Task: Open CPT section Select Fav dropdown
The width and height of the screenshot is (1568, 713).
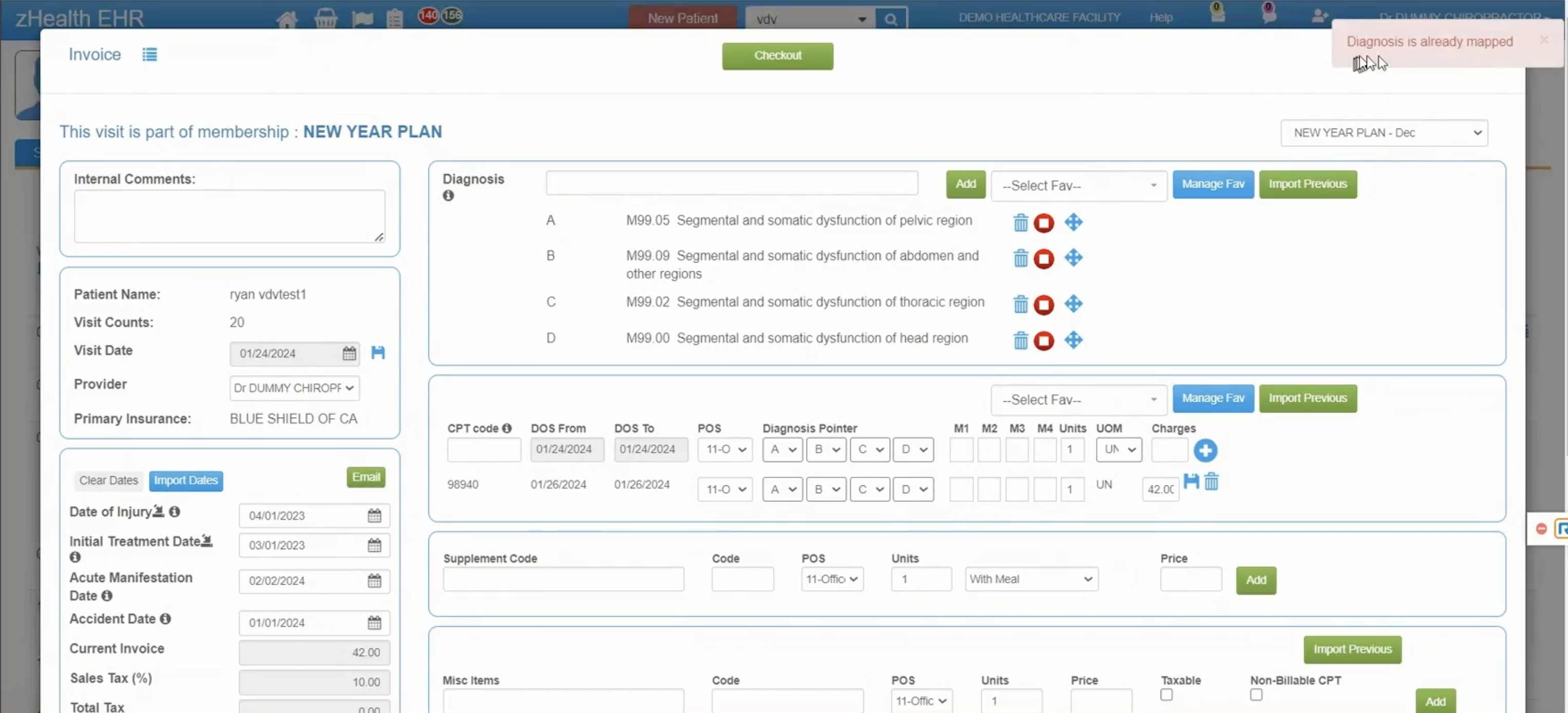Action: coord(1078,400)
